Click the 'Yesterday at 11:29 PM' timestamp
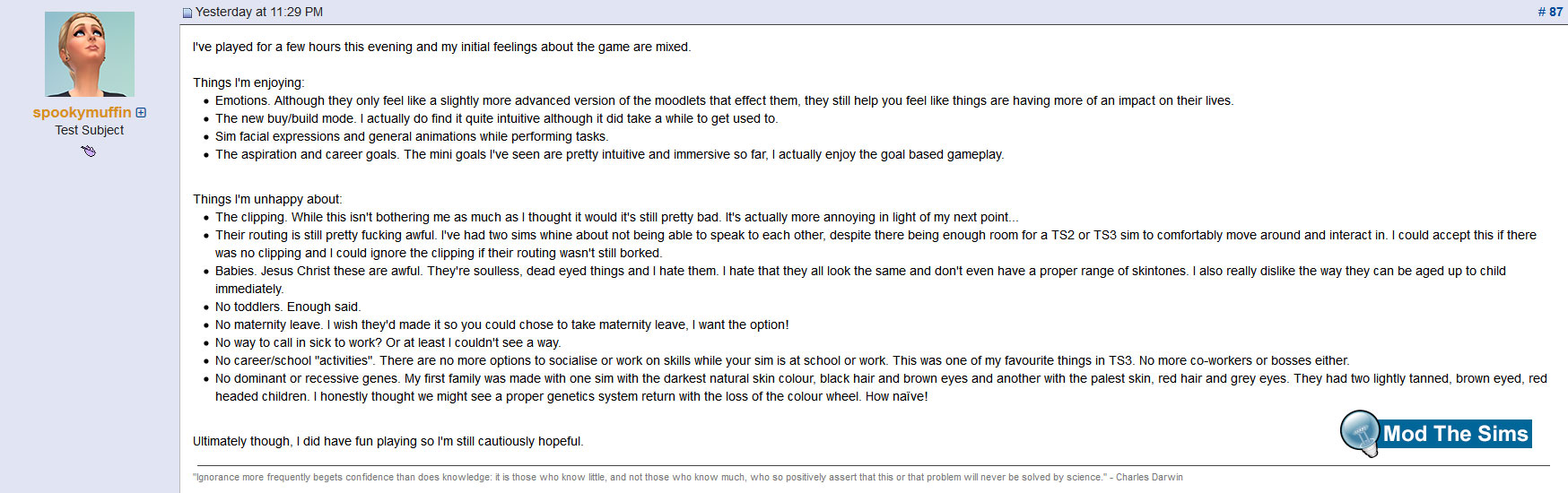 coord(259,12)
